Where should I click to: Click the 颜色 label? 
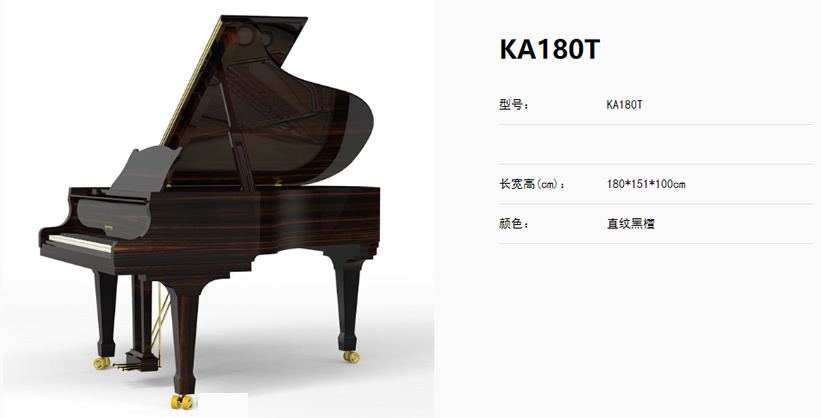point(514,224)
